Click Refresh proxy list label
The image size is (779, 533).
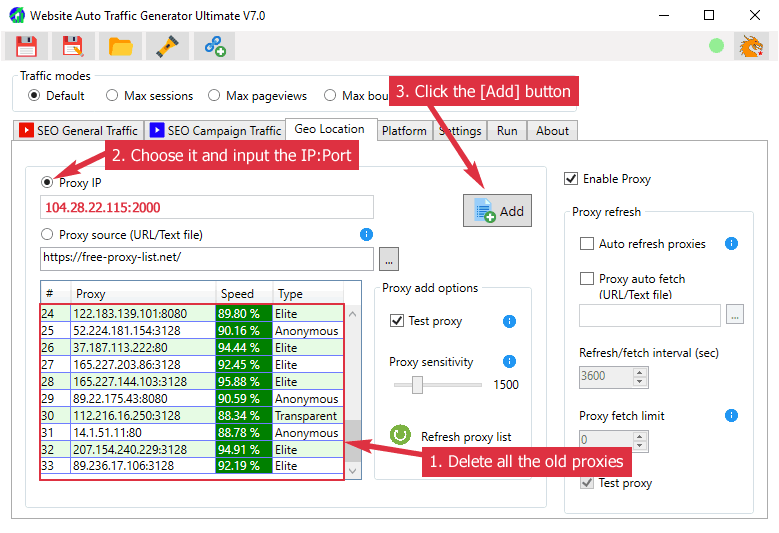(x=466, y=437)
